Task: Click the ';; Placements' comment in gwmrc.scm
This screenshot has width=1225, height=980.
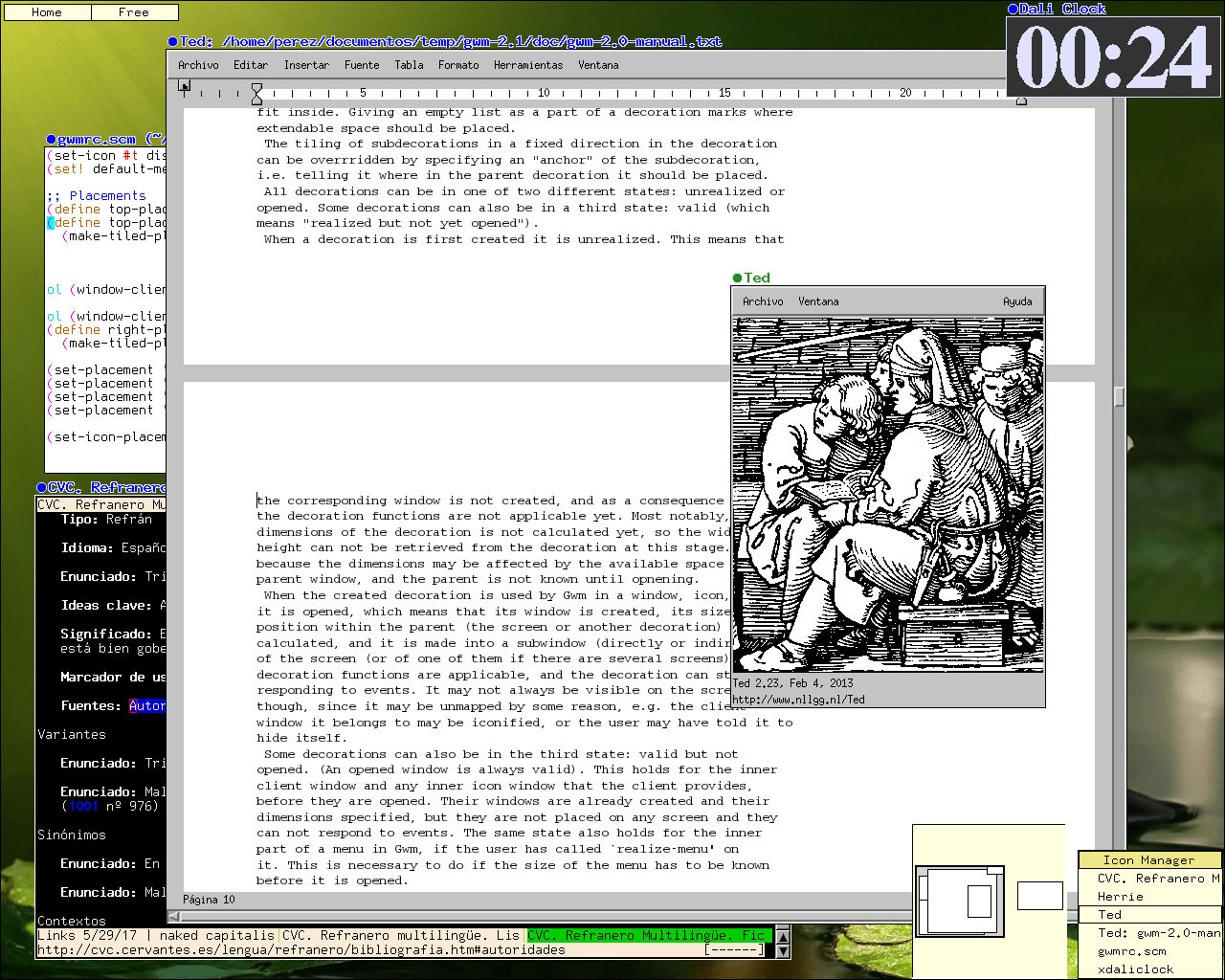Action: 97,195
